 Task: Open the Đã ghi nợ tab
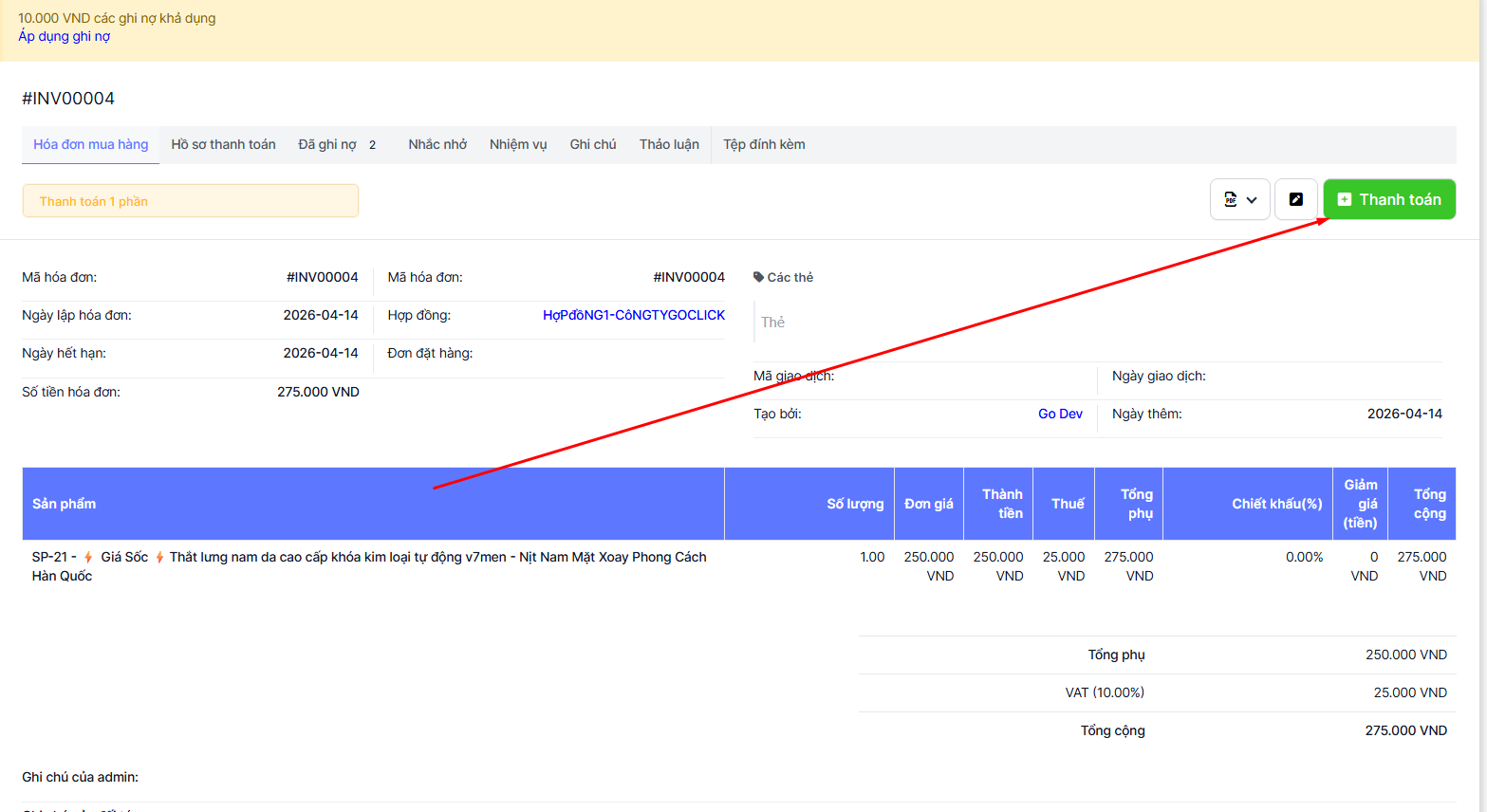pos(327,144)
